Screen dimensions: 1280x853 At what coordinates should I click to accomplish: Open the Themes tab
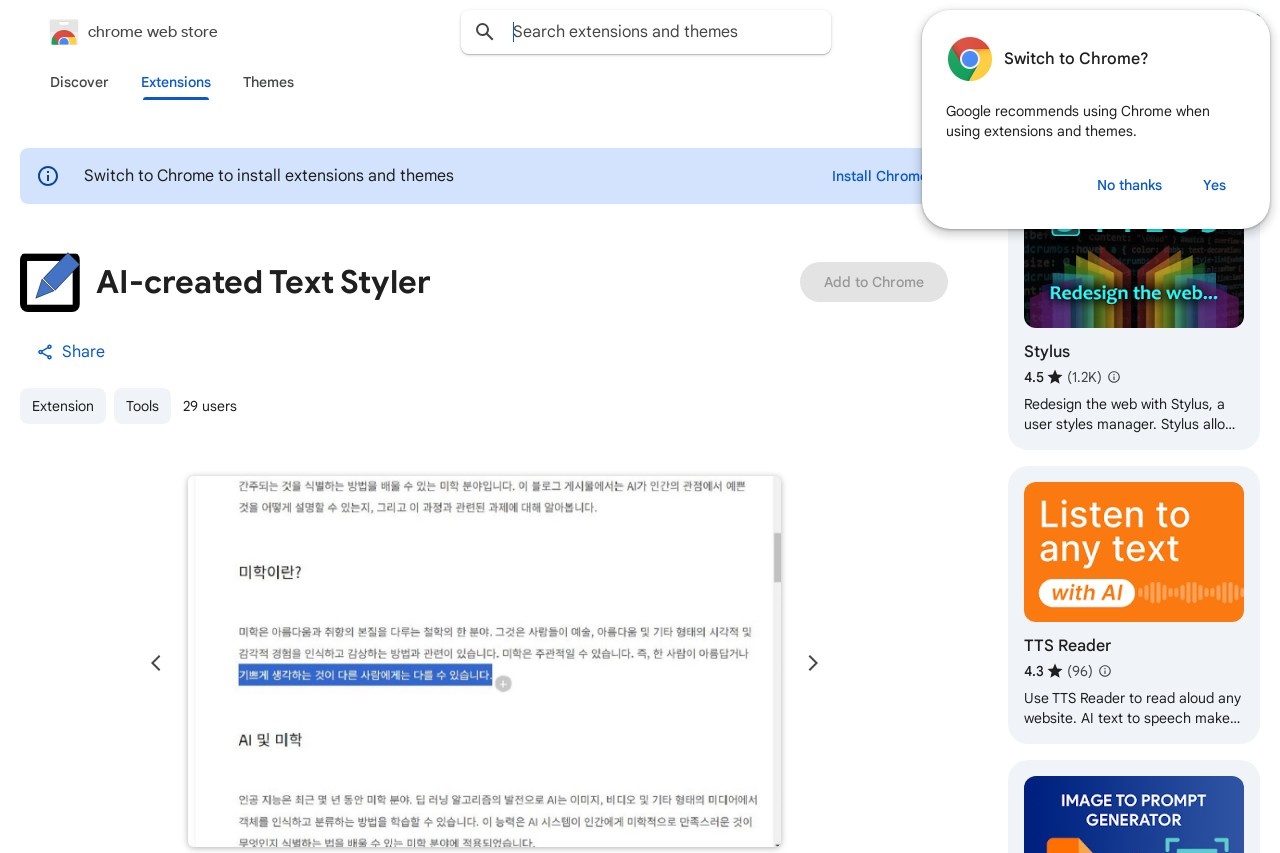[x=268, y=82]
